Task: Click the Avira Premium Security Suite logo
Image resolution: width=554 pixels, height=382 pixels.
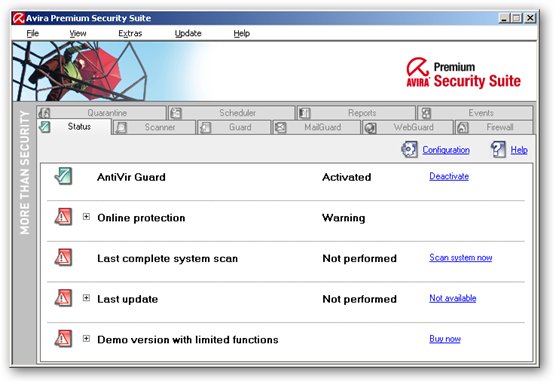Action: click(463, 73)
